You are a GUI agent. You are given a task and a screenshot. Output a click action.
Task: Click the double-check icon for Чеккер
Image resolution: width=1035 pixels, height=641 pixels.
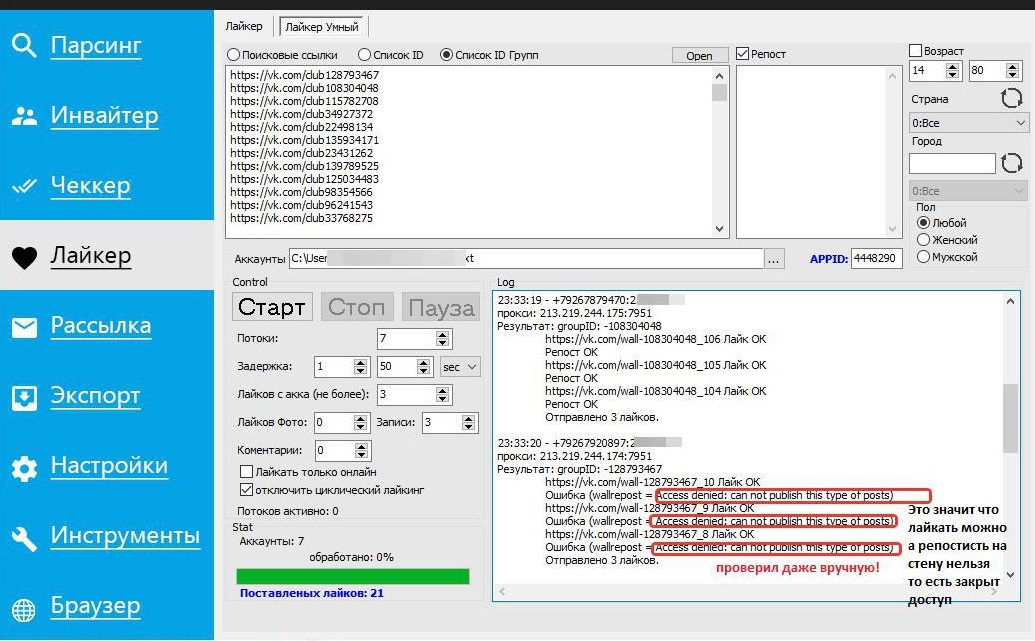pos(24,186)
